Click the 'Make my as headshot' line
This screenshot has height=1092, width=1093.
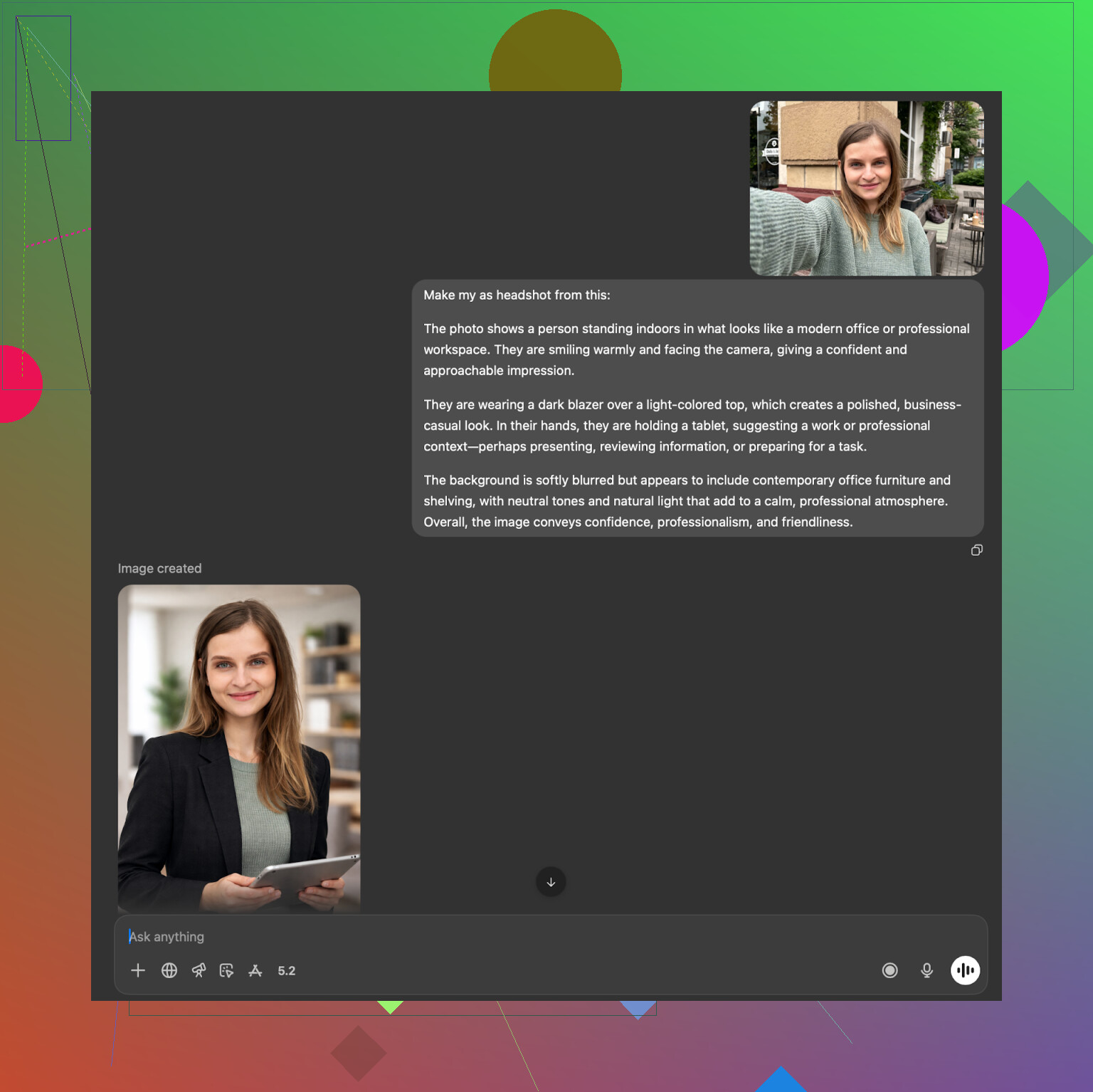coord(517,295)
